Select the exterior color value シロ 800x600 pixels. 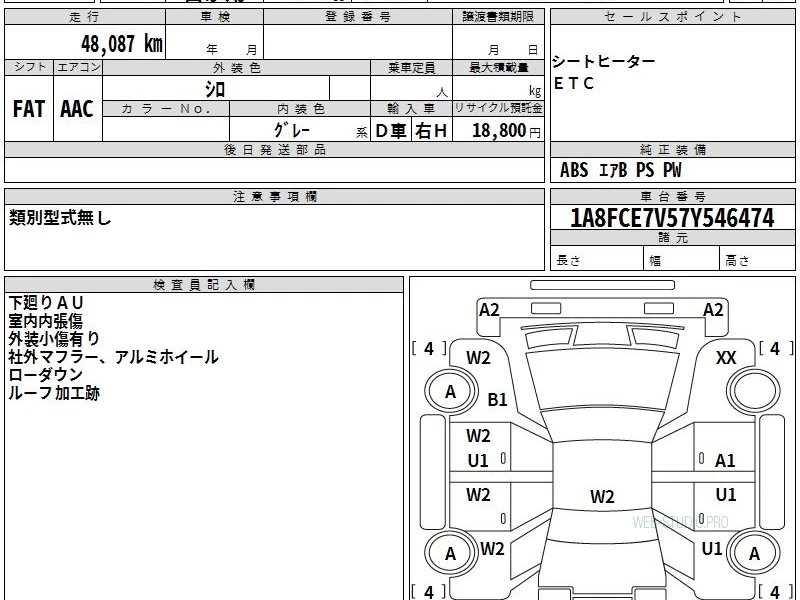(x=215, y=90)
